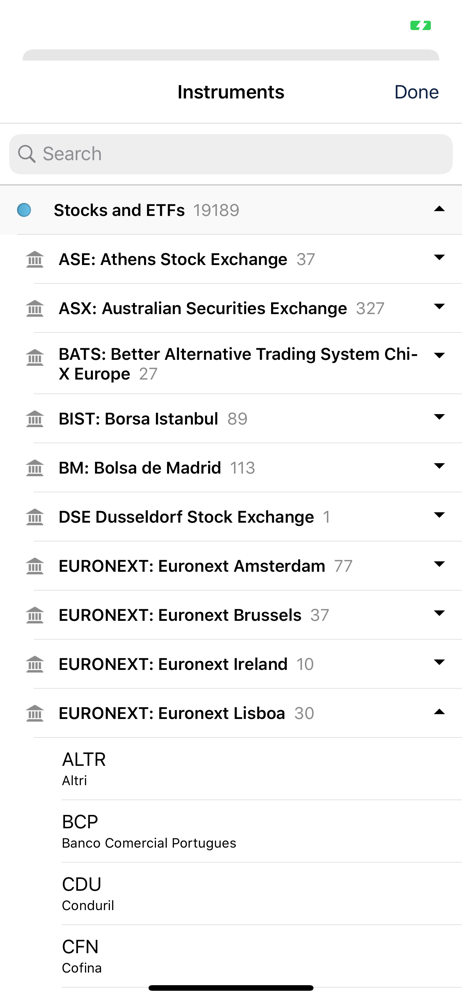Click the Search instruments field

(231, 154)
